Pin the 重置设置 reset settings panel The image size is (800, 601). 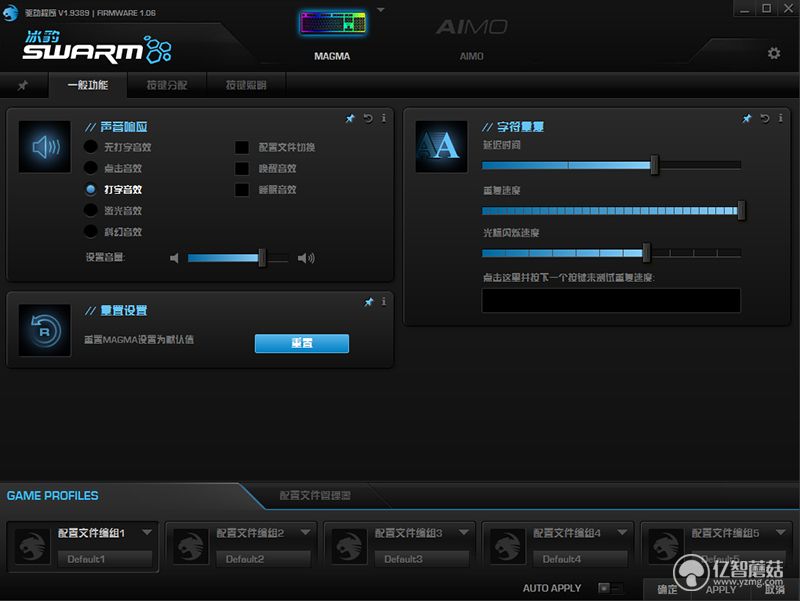[x=368, y=302]
